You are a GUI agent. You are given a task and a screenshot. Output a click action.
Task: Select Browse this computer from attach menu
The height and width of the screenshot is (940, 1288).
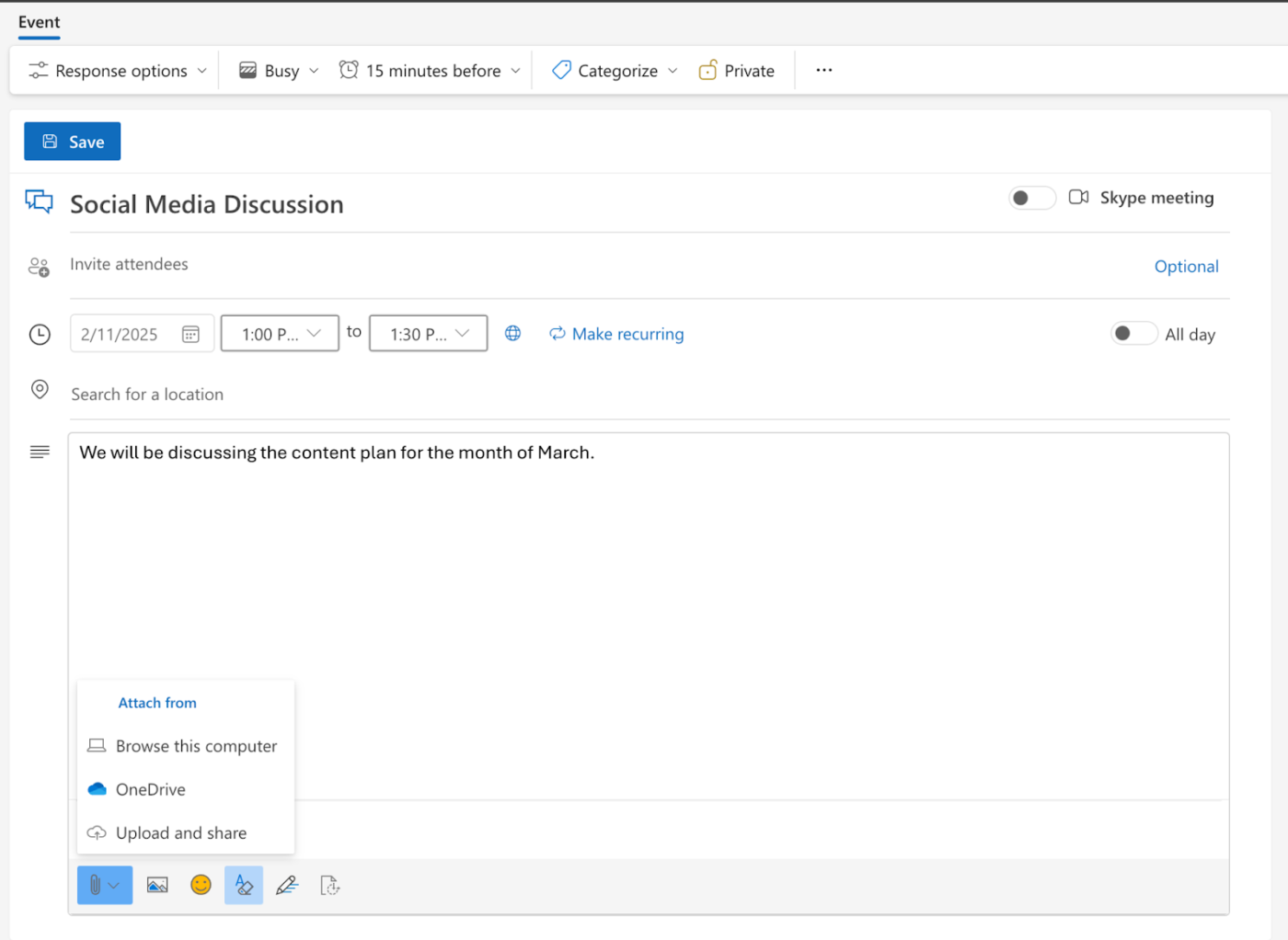point(195,746)
